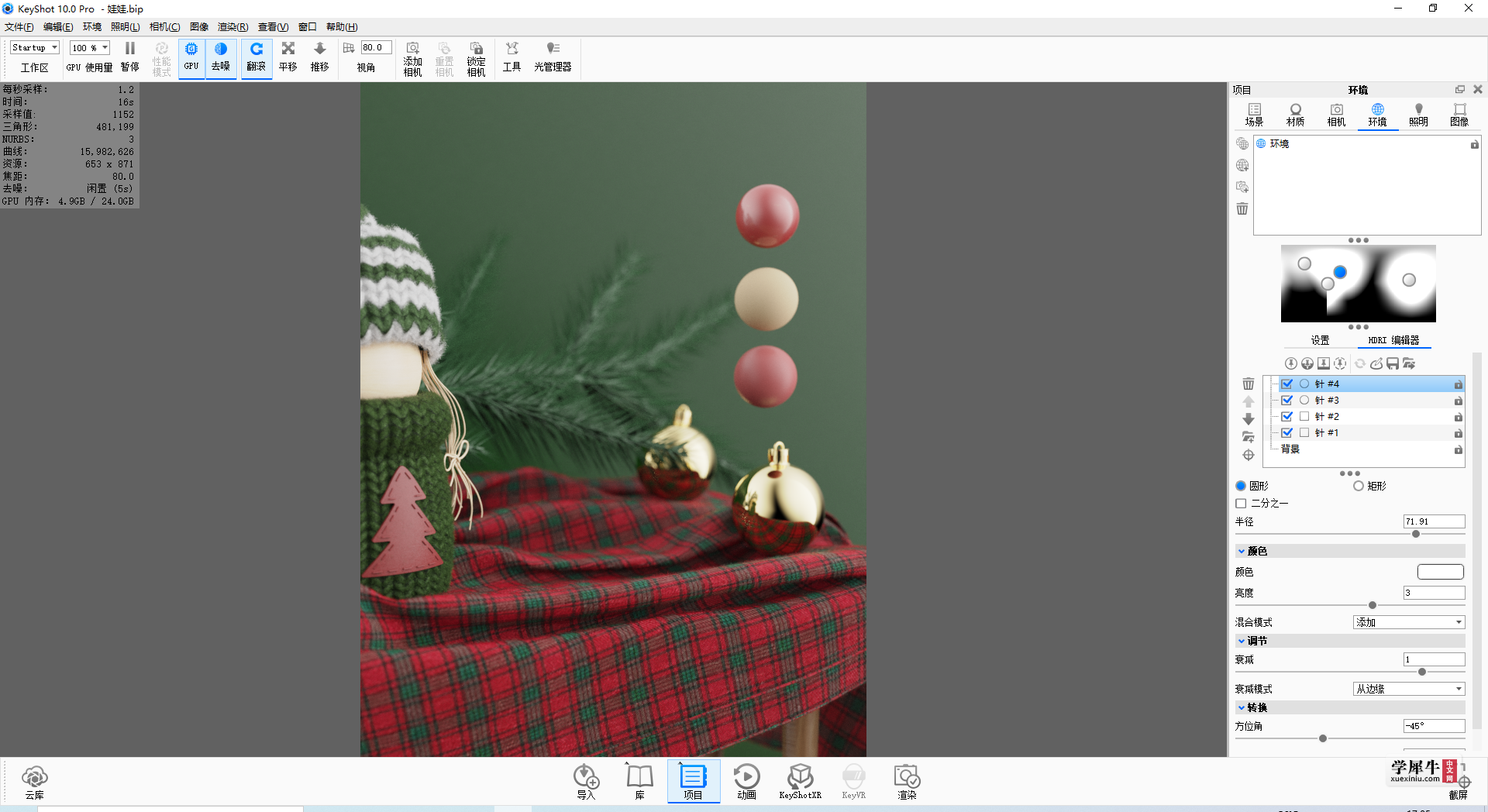Select the 圆形 (circular) shape radio
Image resolution: width=1488 pixels, height=812 pixels.
1241,487
